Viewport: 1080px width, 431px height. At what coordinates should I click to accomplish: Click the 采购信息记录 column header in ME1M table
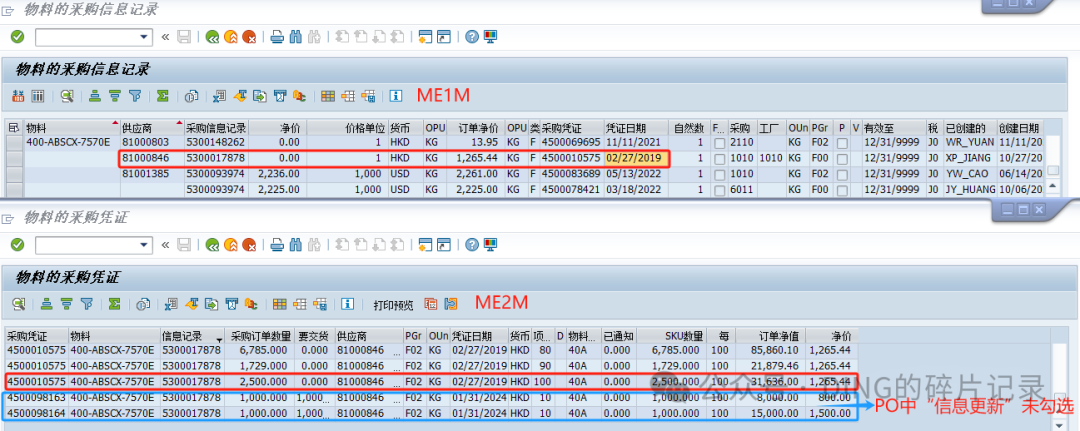pos(216,128)
